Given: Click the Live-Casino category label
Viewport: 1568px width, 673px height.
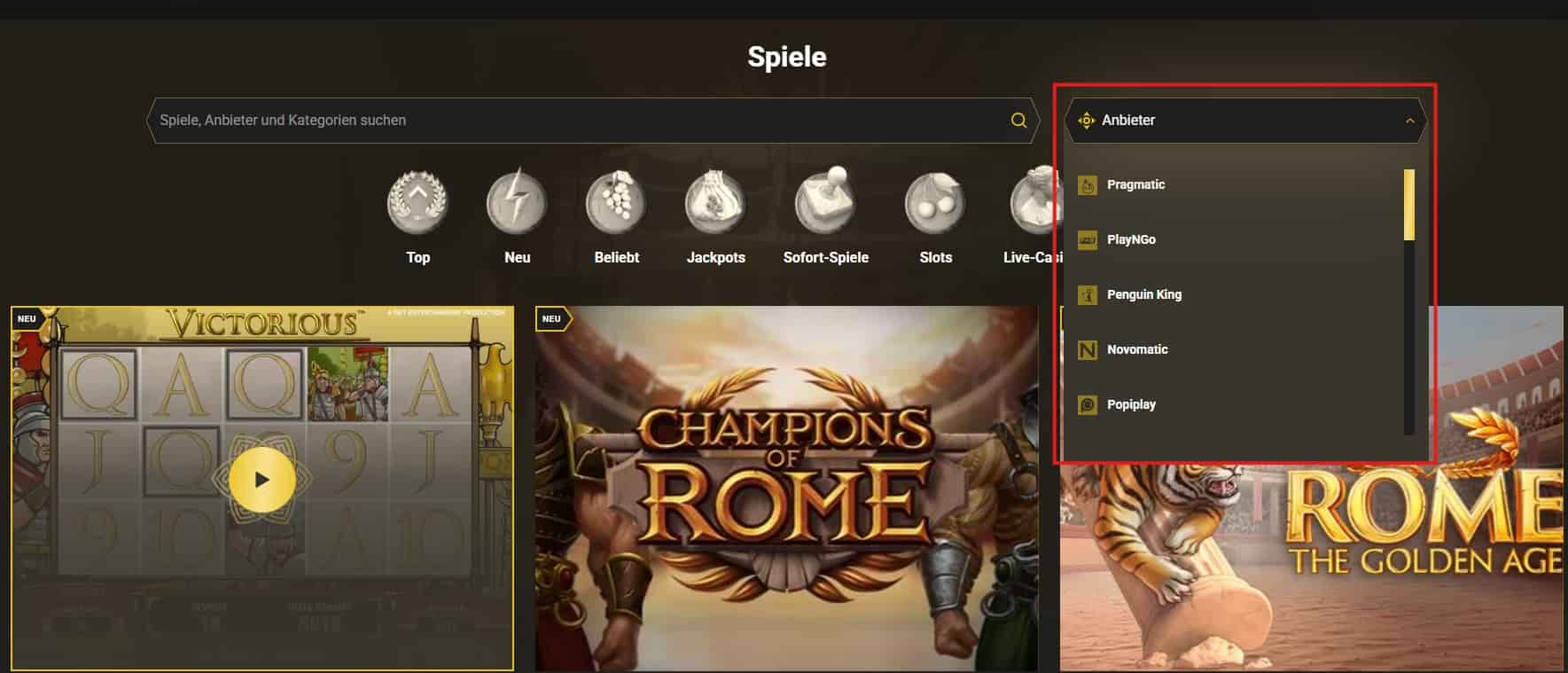Looking at the screenshot, I should click(x=1032, y=257).
